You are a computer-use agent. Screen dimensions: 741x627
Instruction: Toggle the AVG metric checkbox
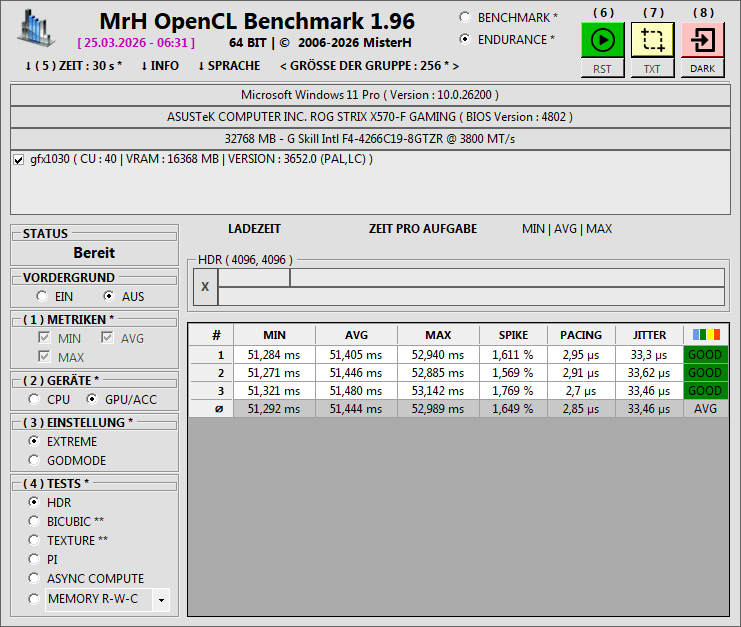107,338
